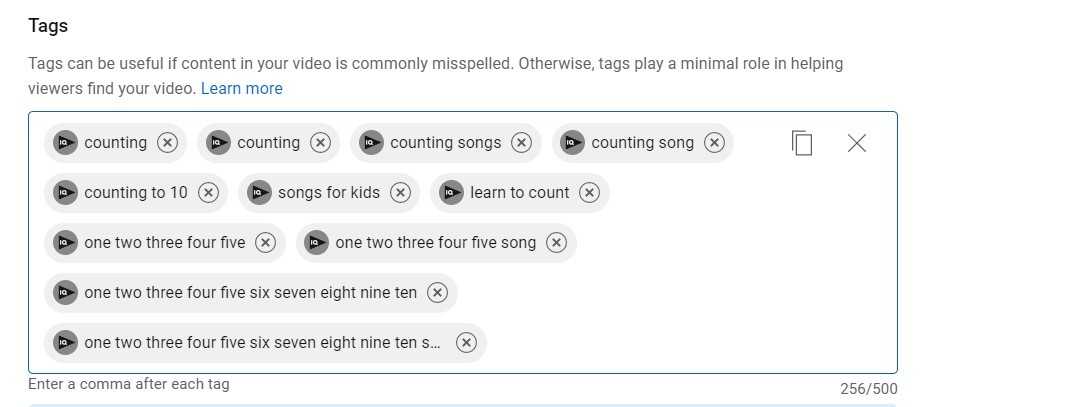Click the channel icon on "counting songs" tag
Screen dimensions: 1065x407
(371, 143)
